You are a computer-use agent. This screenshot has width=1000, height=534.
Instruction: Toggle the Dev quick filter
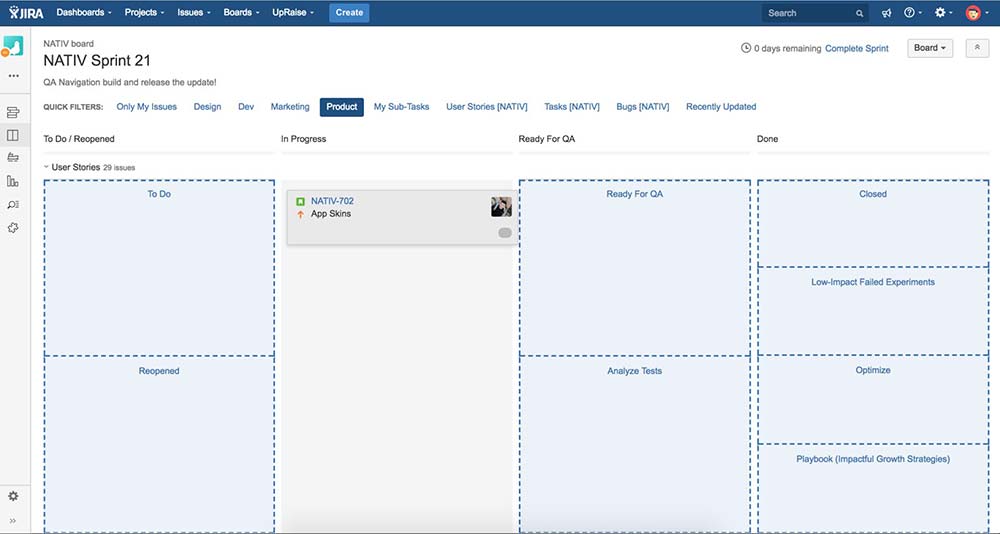246,107
